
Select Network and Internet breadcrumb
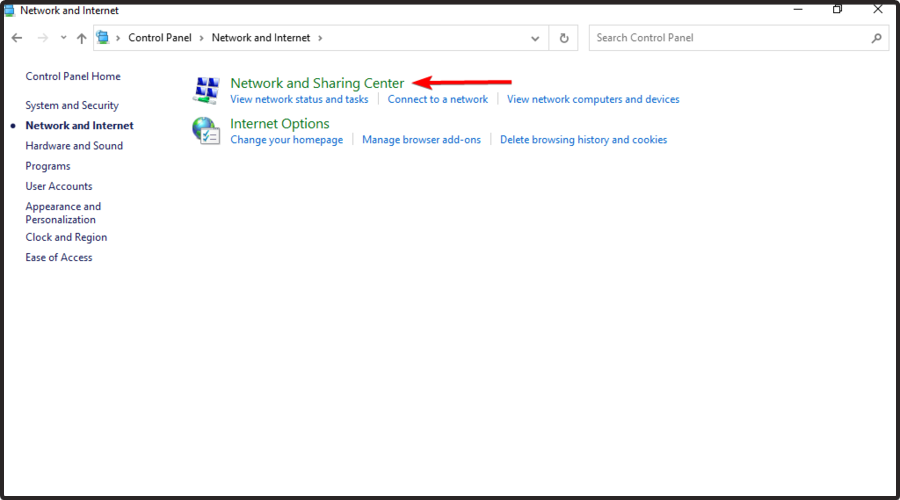261,37
